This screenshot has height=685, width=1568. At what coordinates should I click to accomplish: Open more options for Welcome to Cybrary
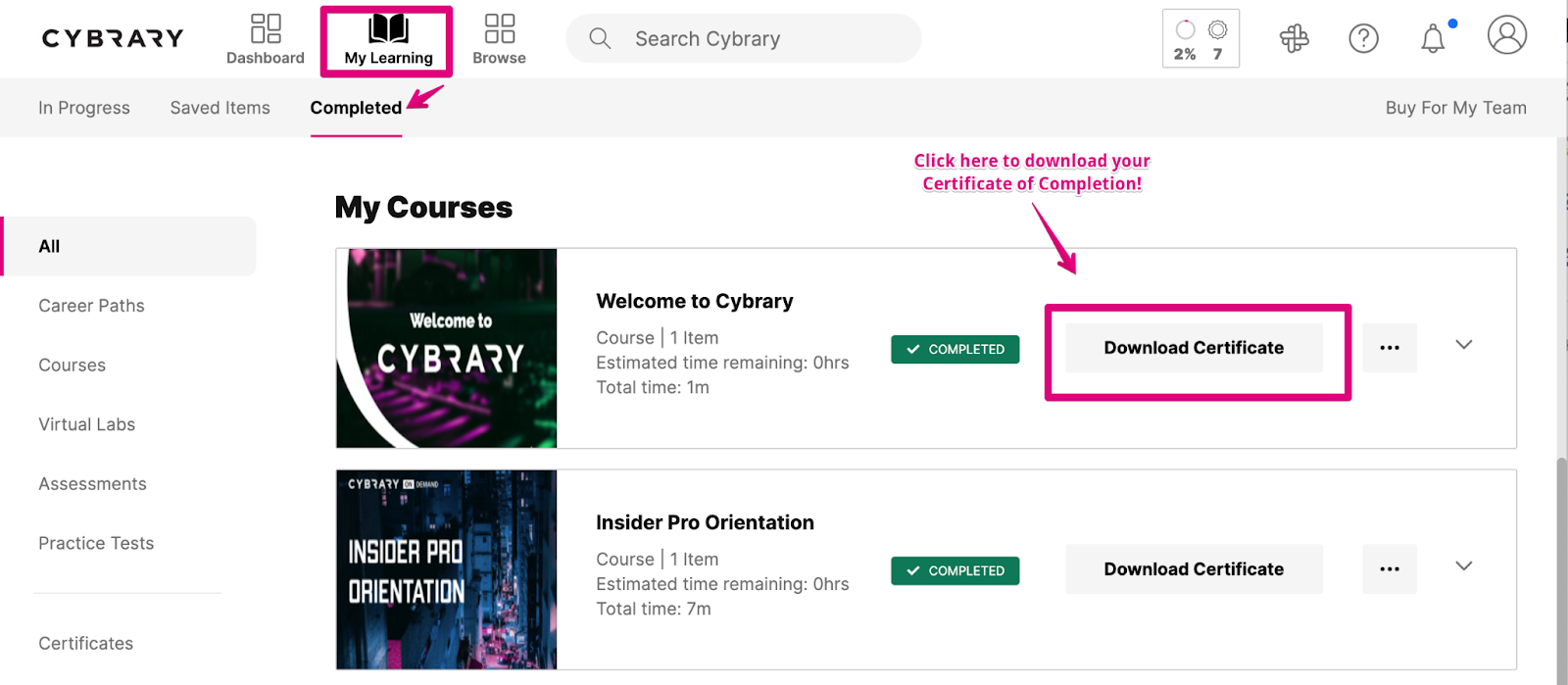1390,348
